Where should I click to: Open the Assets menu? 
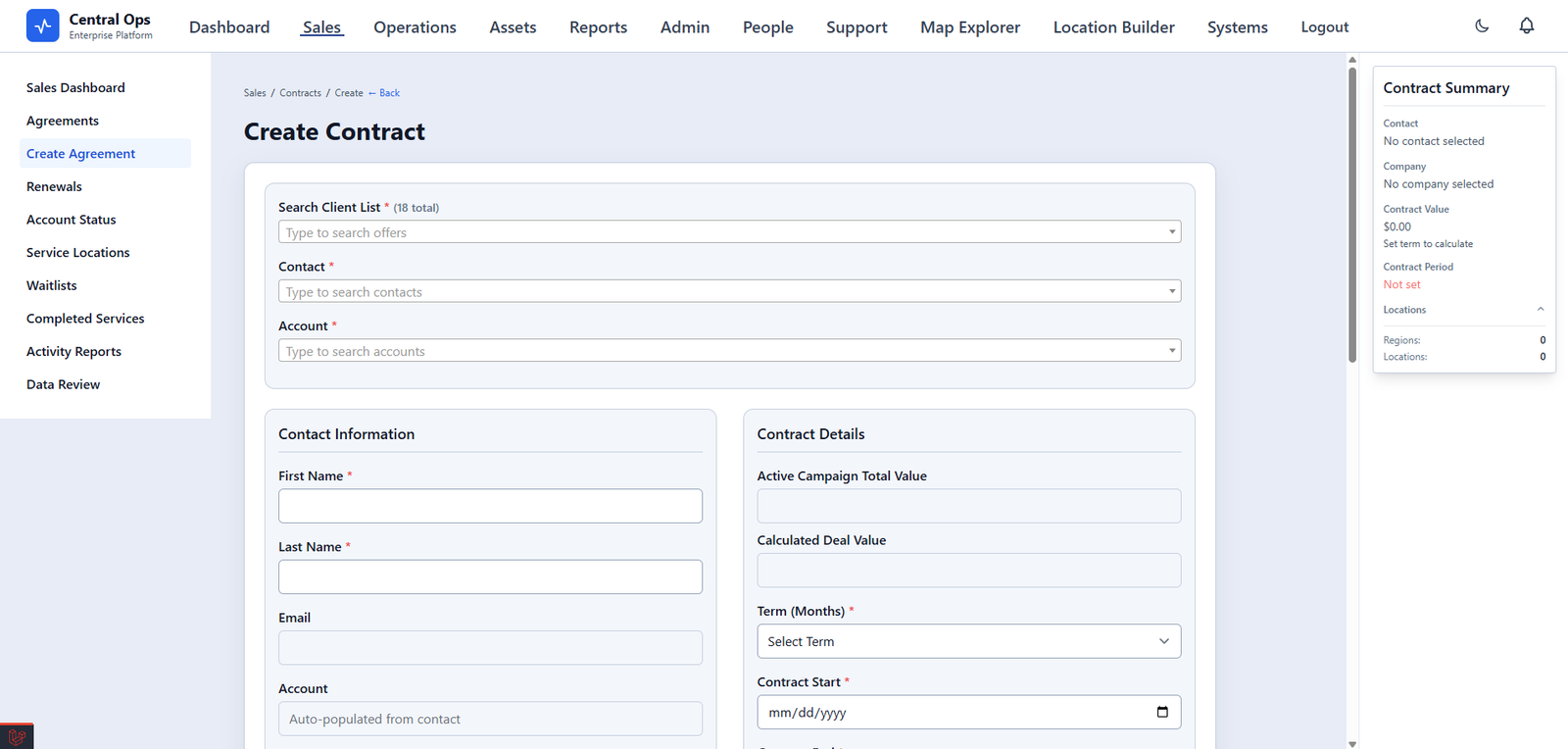[x=513, y=27]
